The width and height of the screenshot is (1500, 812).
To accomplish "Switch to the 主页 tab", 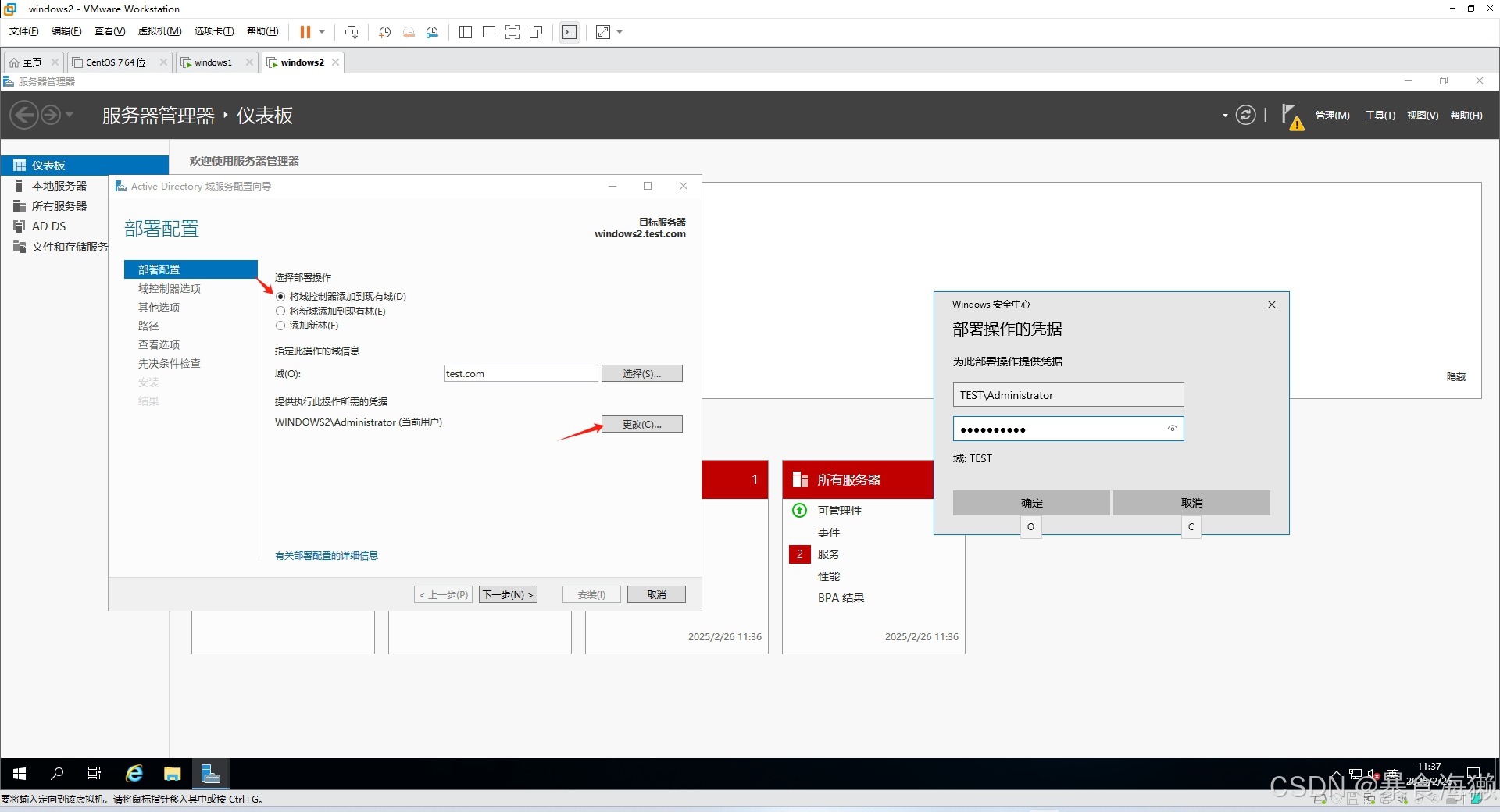I will click(x=32, y=62).
